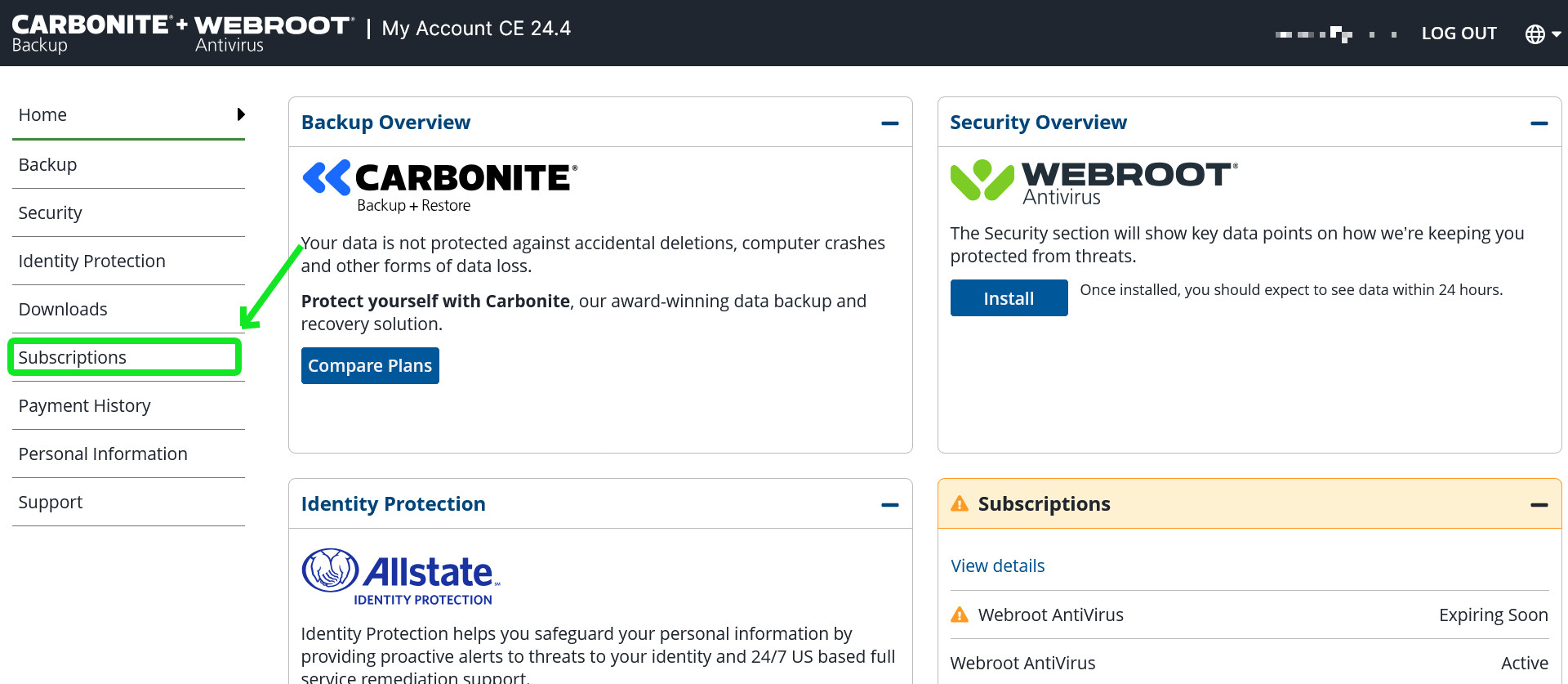The width and height of the screenshot is (1568, 684).
Task: Collapse the Security Overview panel
Action: pyautogui.click(x=1539, y=123)
